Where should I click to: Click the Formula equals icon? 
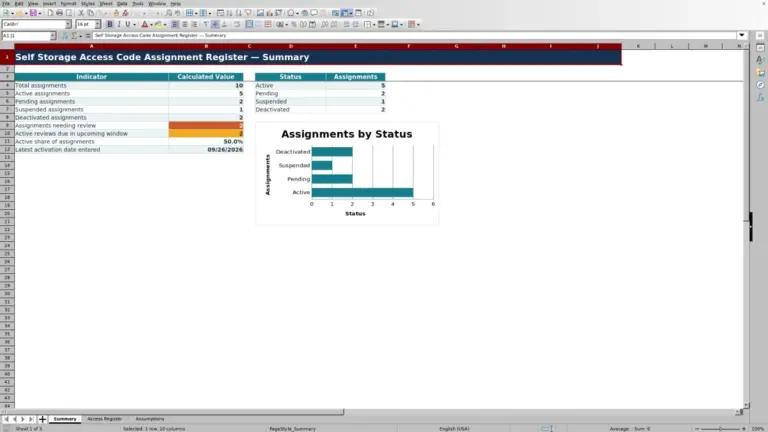88,36
